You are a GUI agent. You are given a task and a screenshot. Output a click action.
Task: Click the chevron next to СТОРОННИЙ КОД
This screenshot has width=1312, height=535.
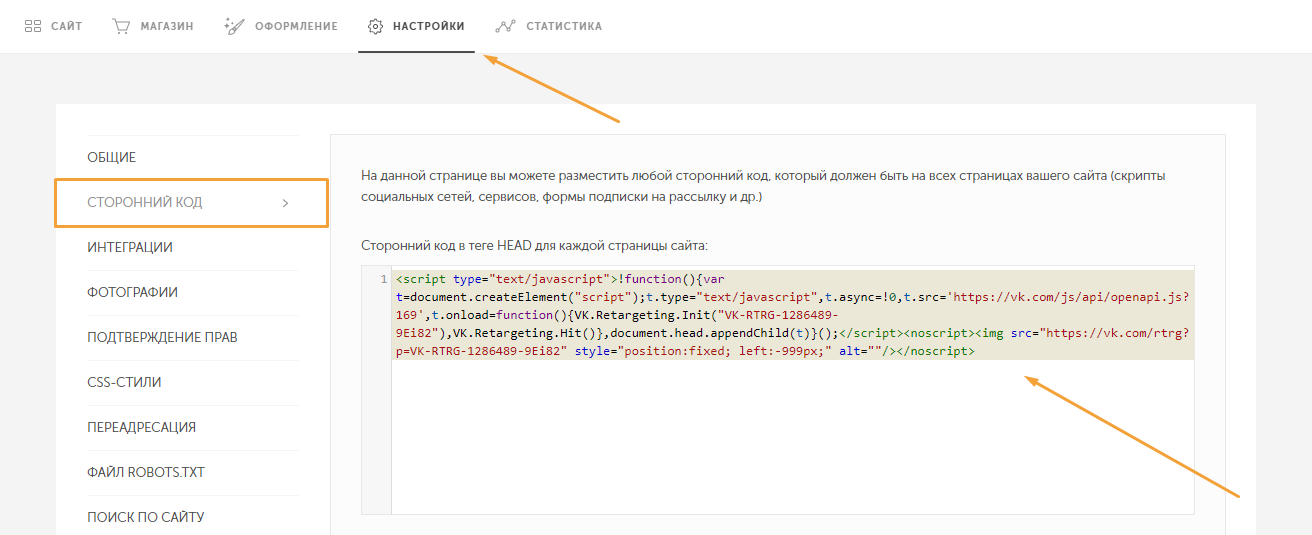click(x=285, y=203)
